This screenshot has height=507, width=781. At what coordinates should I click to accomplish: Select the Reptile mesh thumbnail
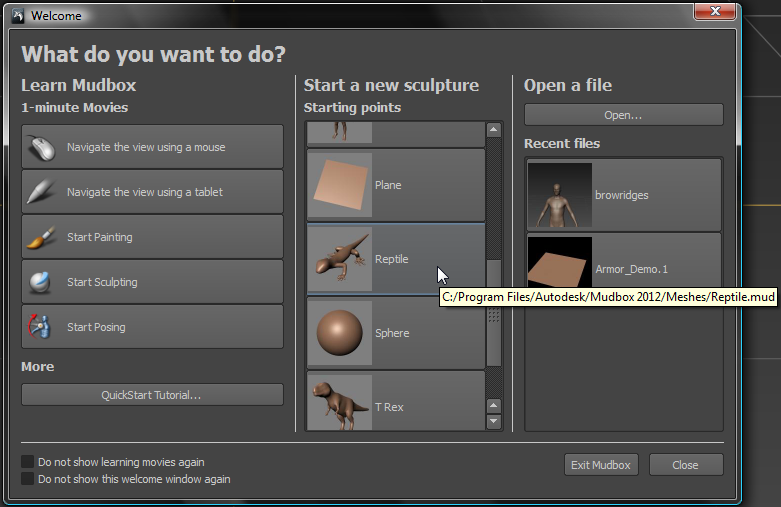click(x=340, y=259)
